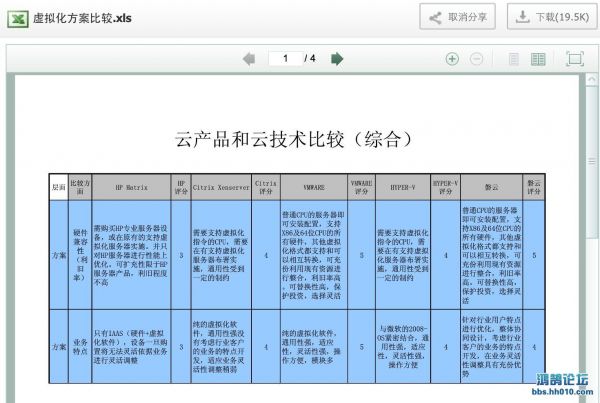
Task: Click the vertical scrollbar thumb
Action: click(x=592, y=162)
